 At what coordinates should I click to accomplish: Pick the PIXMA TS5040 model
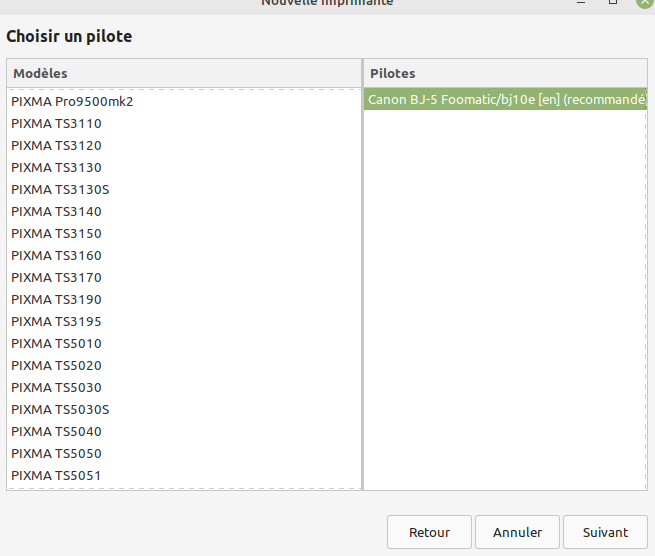click(56, 431)
